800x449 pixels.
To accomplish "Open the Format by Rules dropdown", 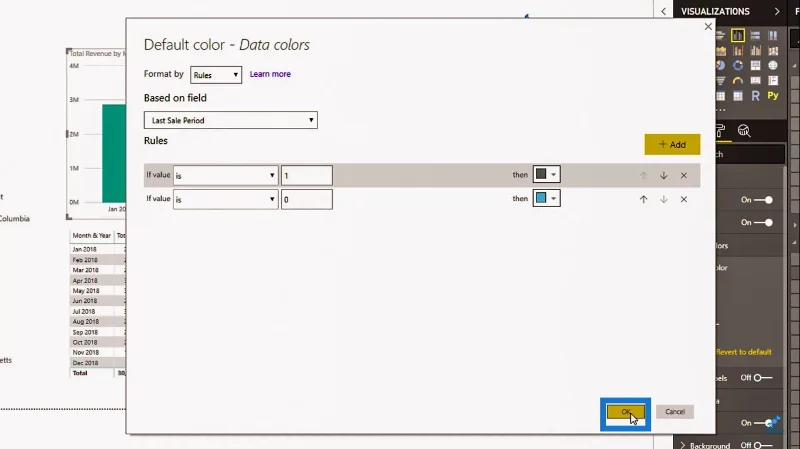I will tap(216, 75).
